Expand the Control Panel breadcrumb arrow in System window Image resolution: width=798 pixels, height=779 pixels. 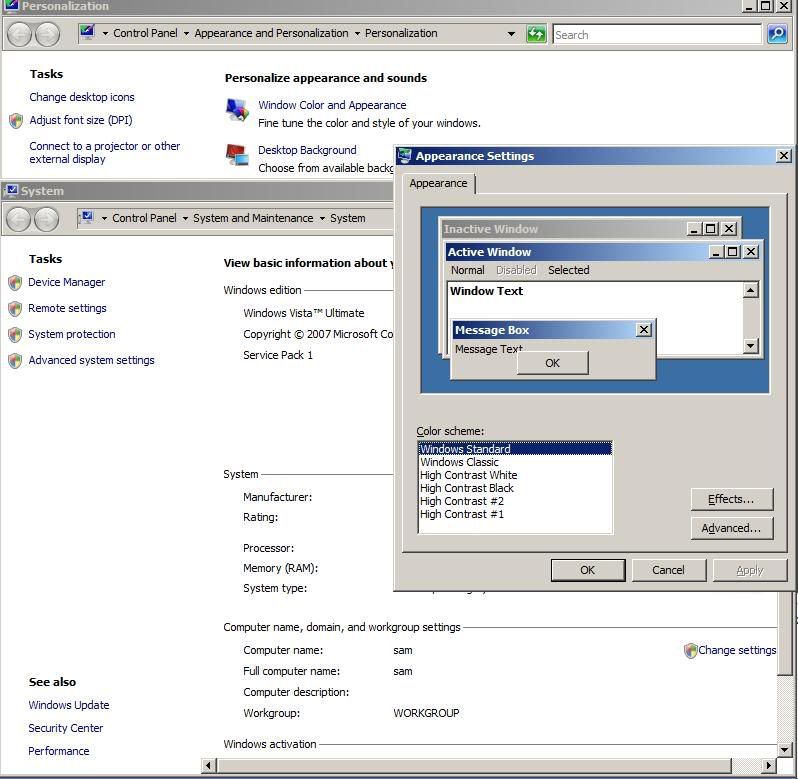coord(185,218)
